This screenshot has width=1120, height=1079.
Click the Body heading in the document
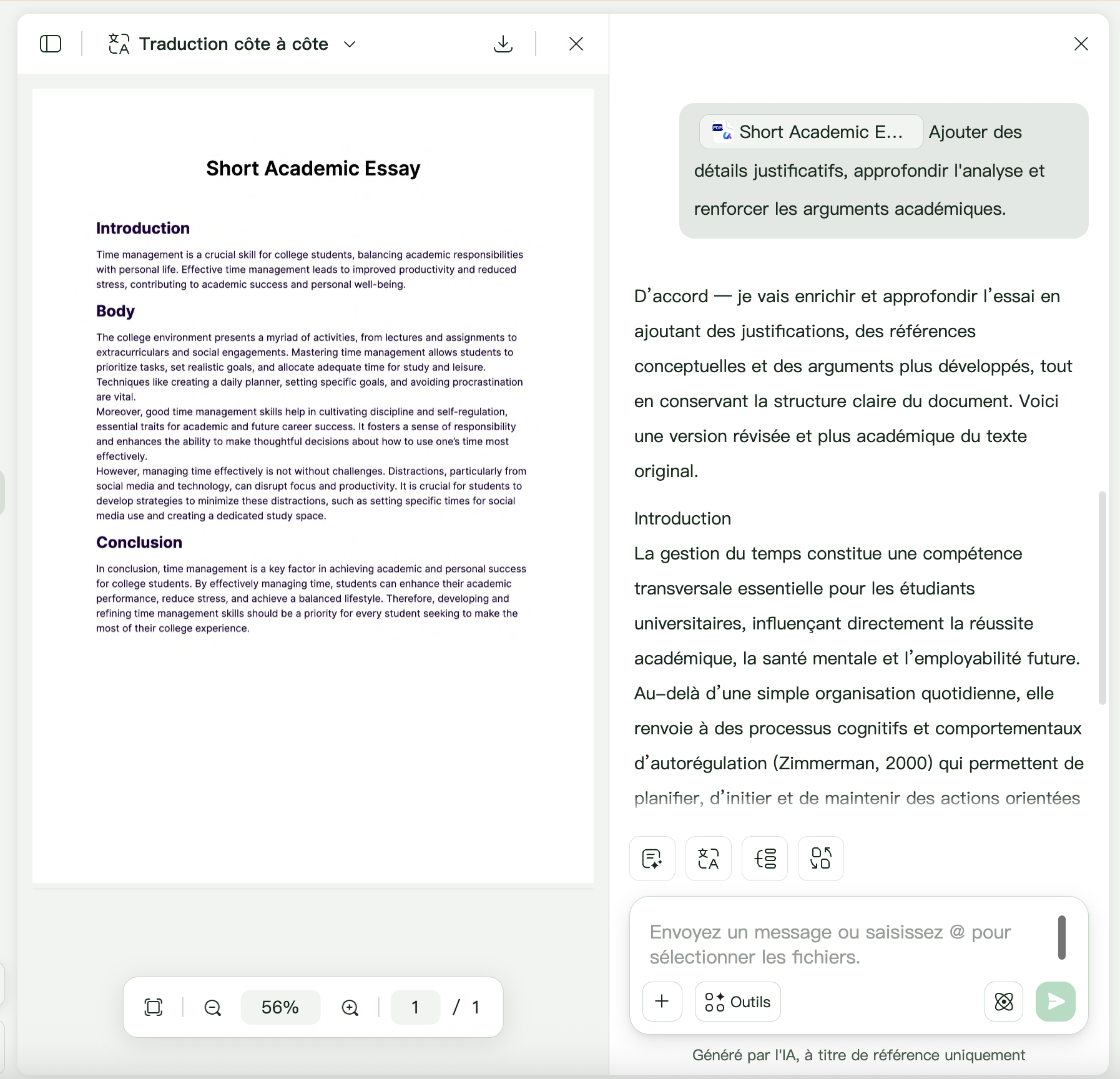[x=115, y=310]
